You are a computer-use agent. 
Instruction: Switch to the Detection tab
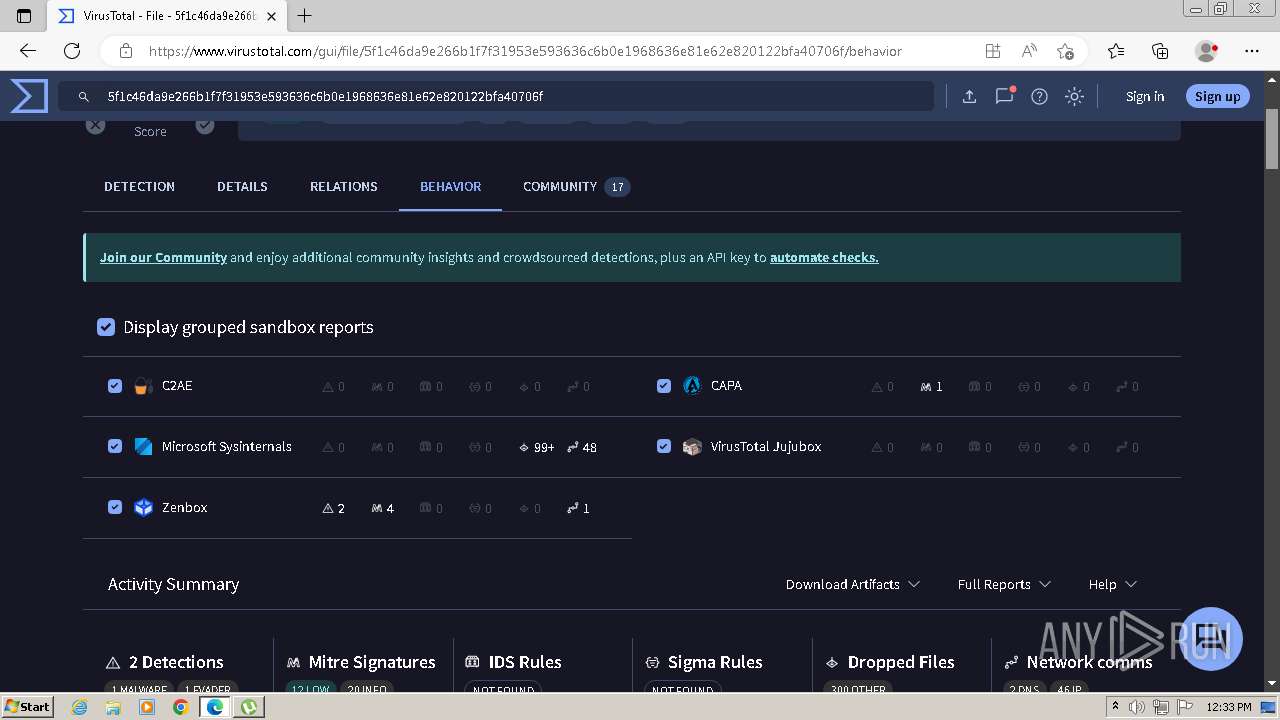coord(139,186)
